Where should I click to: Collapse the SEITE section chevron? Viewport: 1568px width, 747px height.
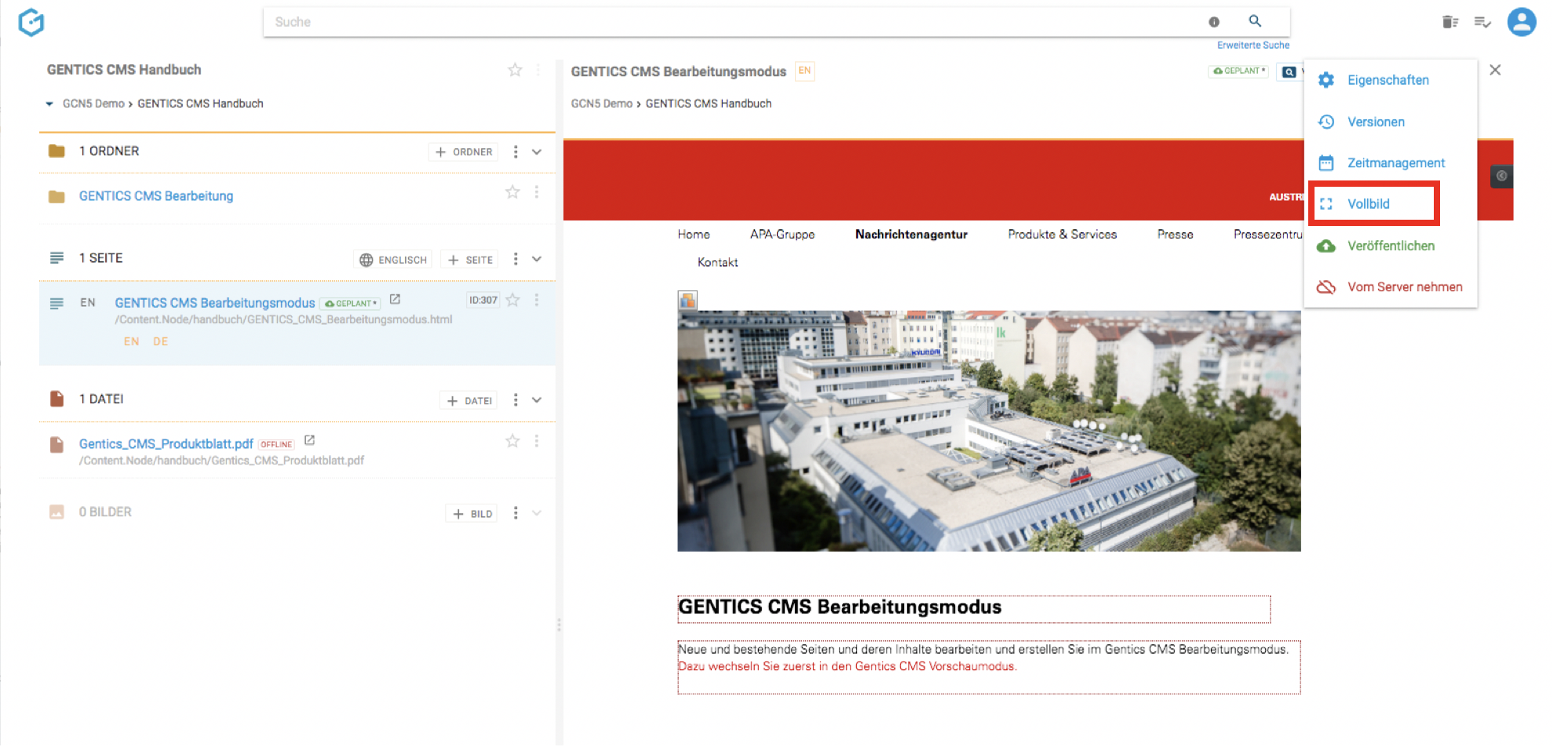537,259
